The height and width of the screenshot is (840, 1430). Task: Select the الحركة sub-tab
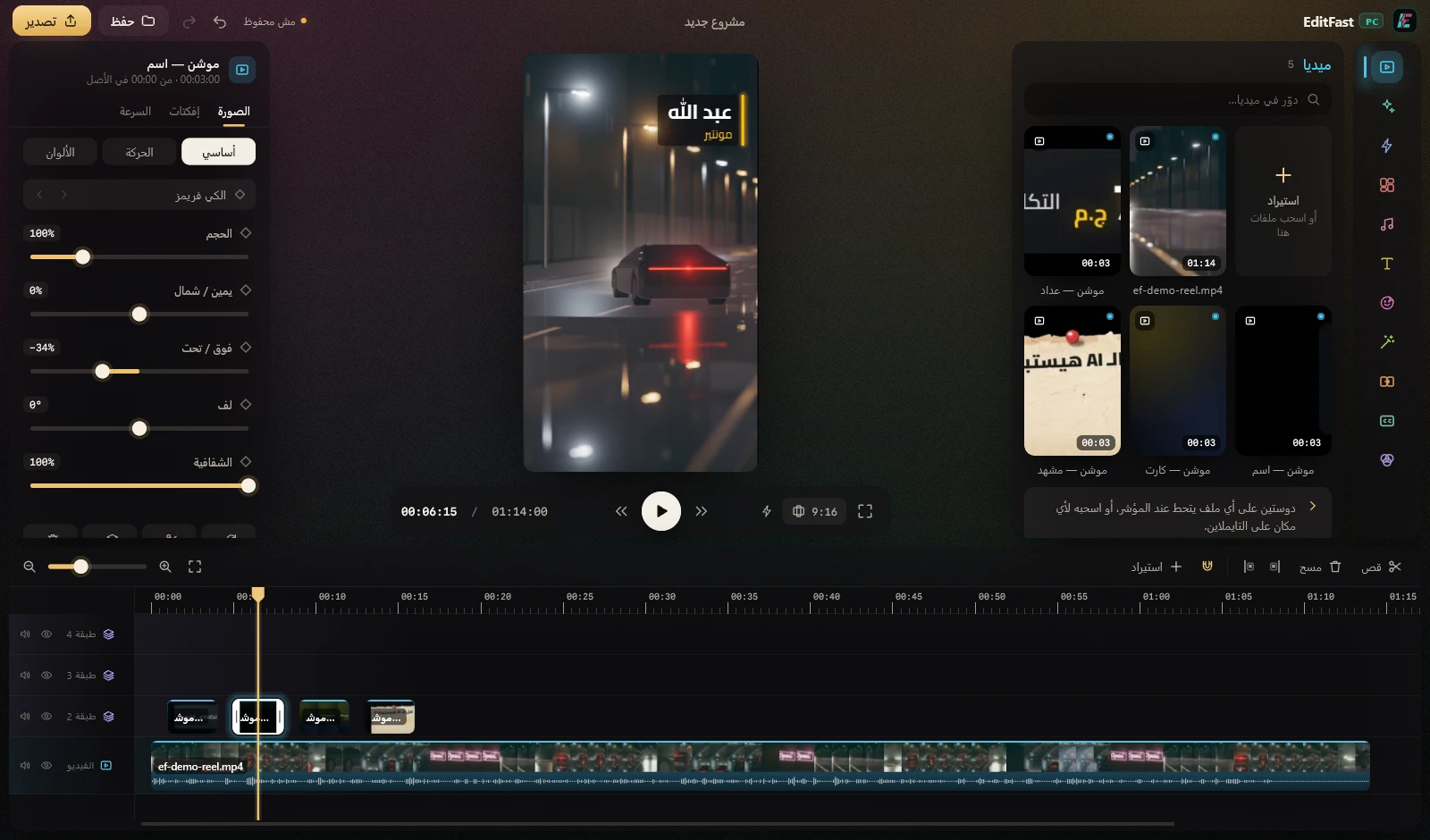139,152
